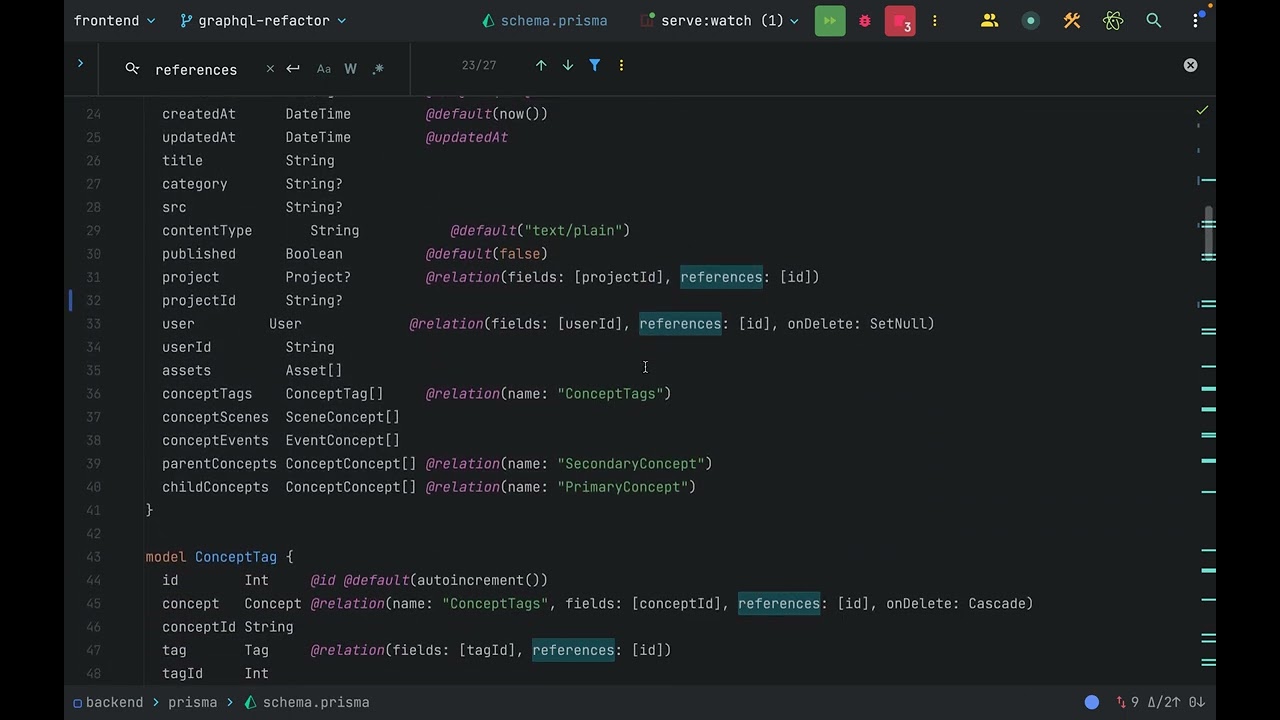Jump to previous search occurrence
1280x720 pixels.
tap(541, 65)
